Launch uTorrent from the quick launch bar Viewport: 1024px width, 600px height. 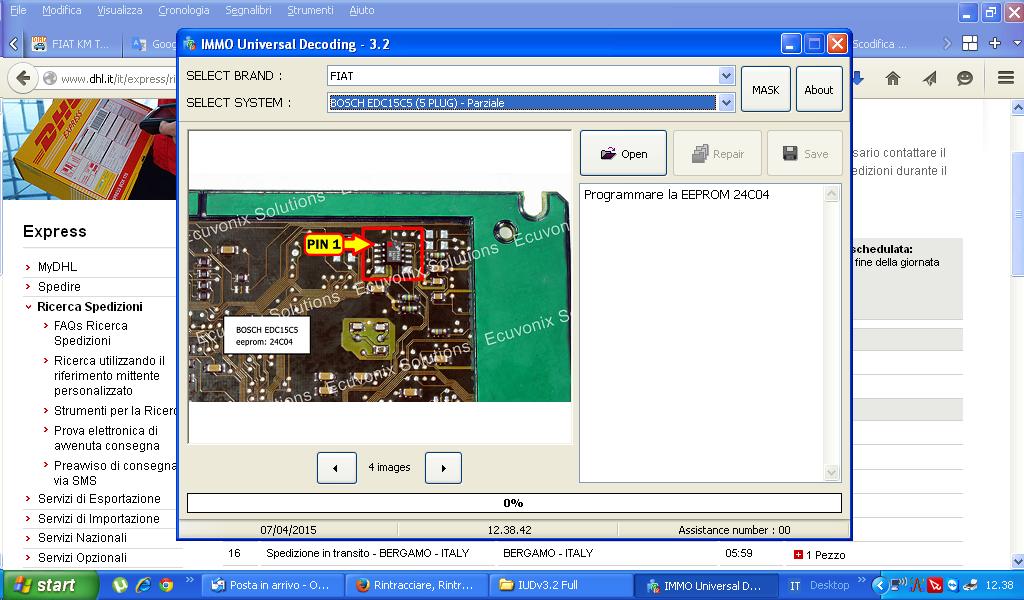(x=120, y=585)
